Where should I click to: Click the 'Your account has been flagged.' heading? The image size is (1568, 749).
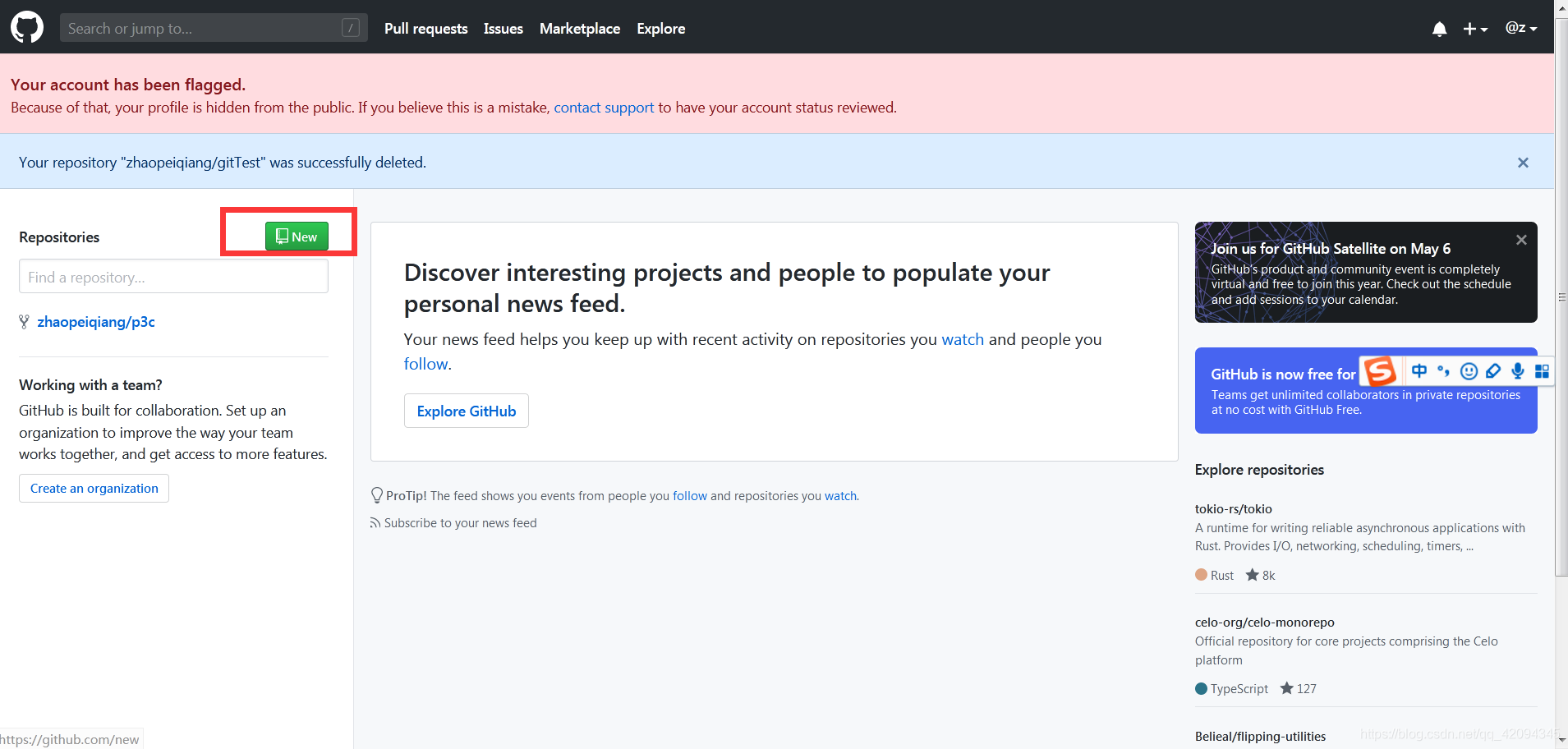coord(128,85)
